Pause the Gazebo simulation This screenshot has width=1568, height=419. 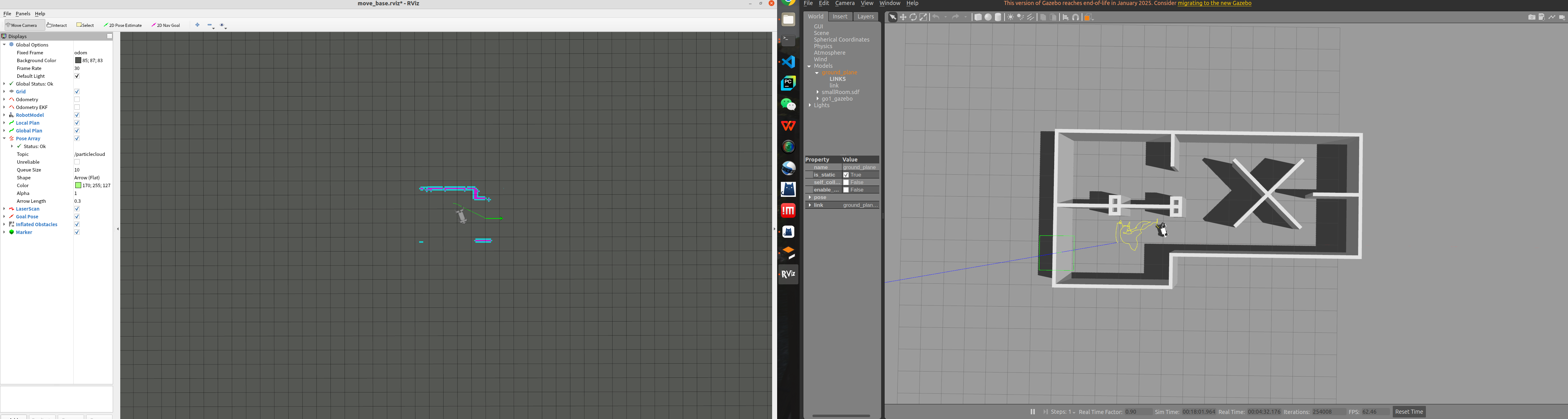coord(1032,412)
